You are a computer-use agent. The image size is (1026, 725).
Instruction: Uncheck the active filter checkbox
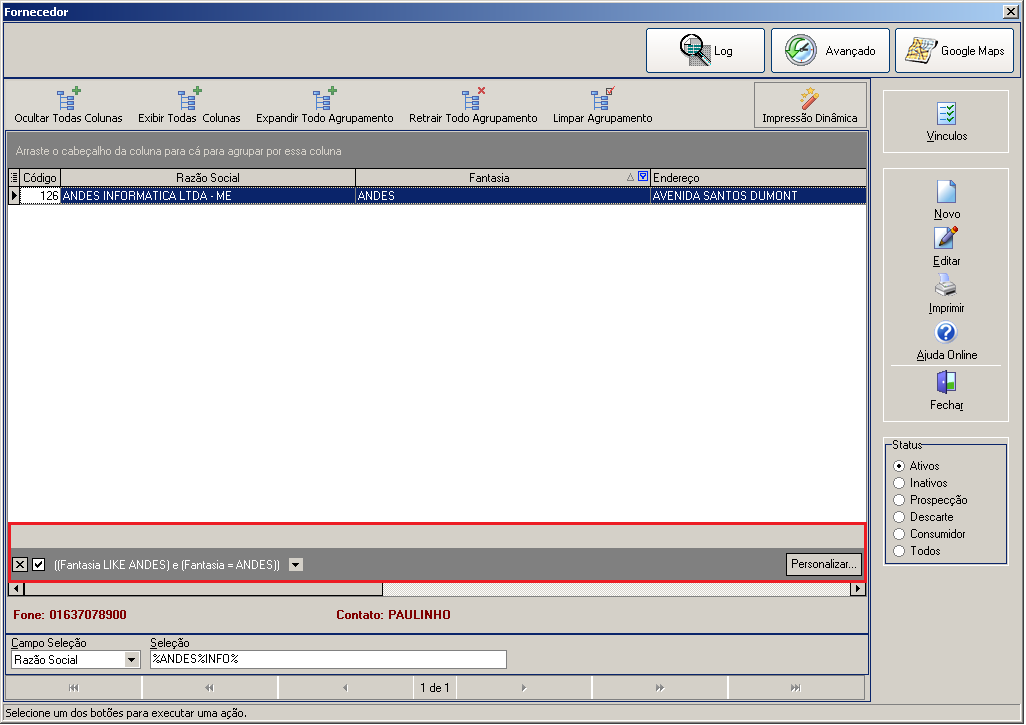tap(39, 564)
